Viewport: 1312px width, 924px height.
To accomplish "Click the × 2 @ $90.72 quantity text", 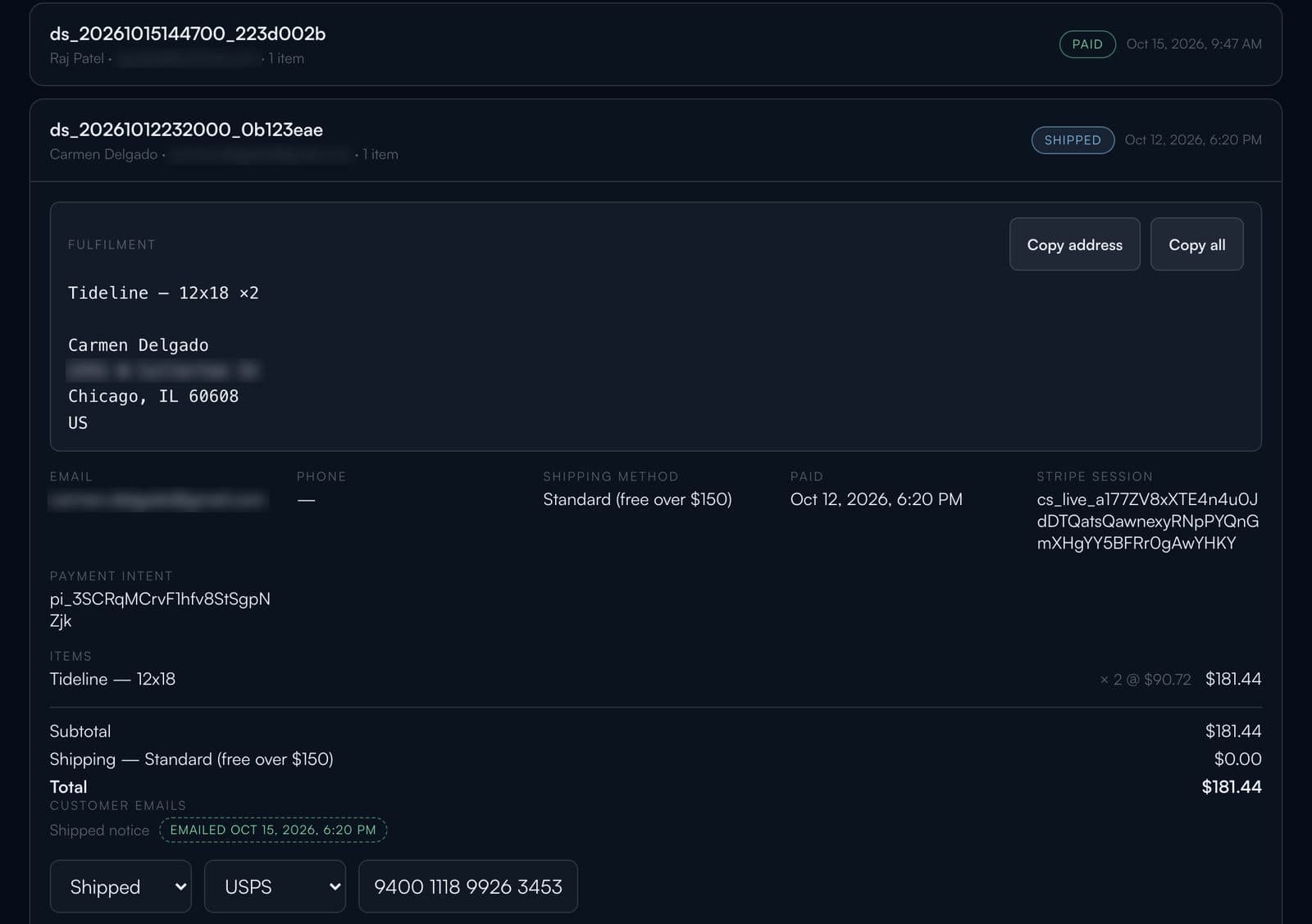I will coord(1146,680).
